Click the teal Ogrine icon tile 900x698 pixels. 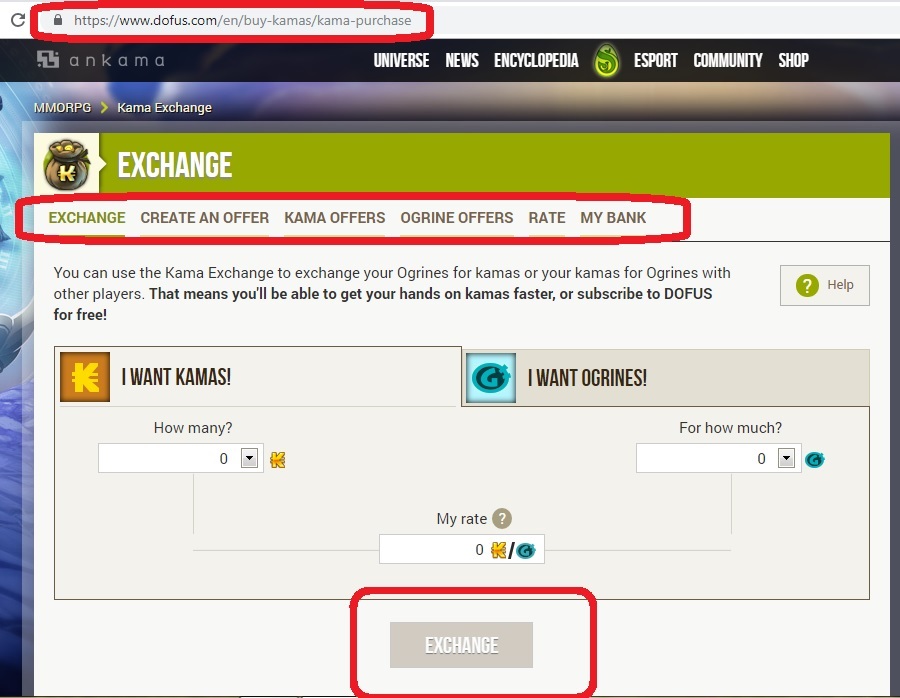(491, 378)
